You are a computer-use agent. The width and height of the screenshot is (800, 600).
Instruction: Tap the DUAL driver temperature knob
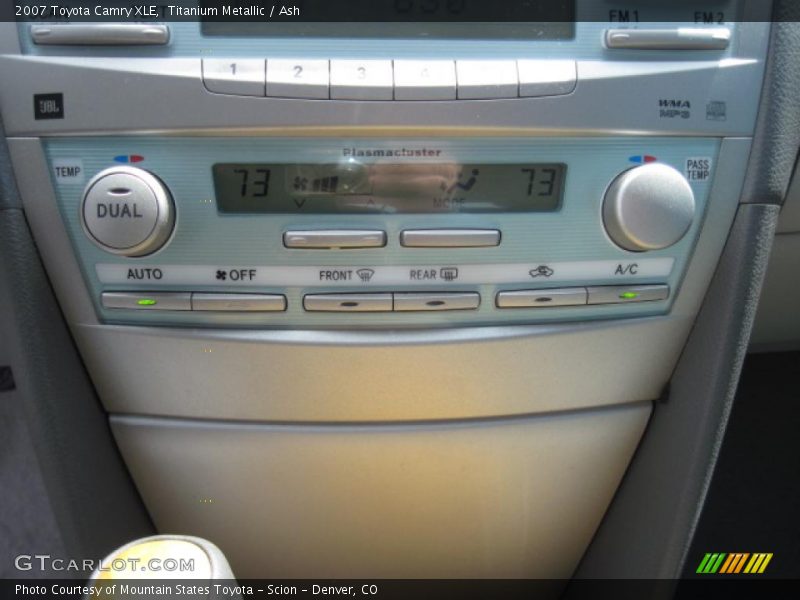(x=128, y=210)
